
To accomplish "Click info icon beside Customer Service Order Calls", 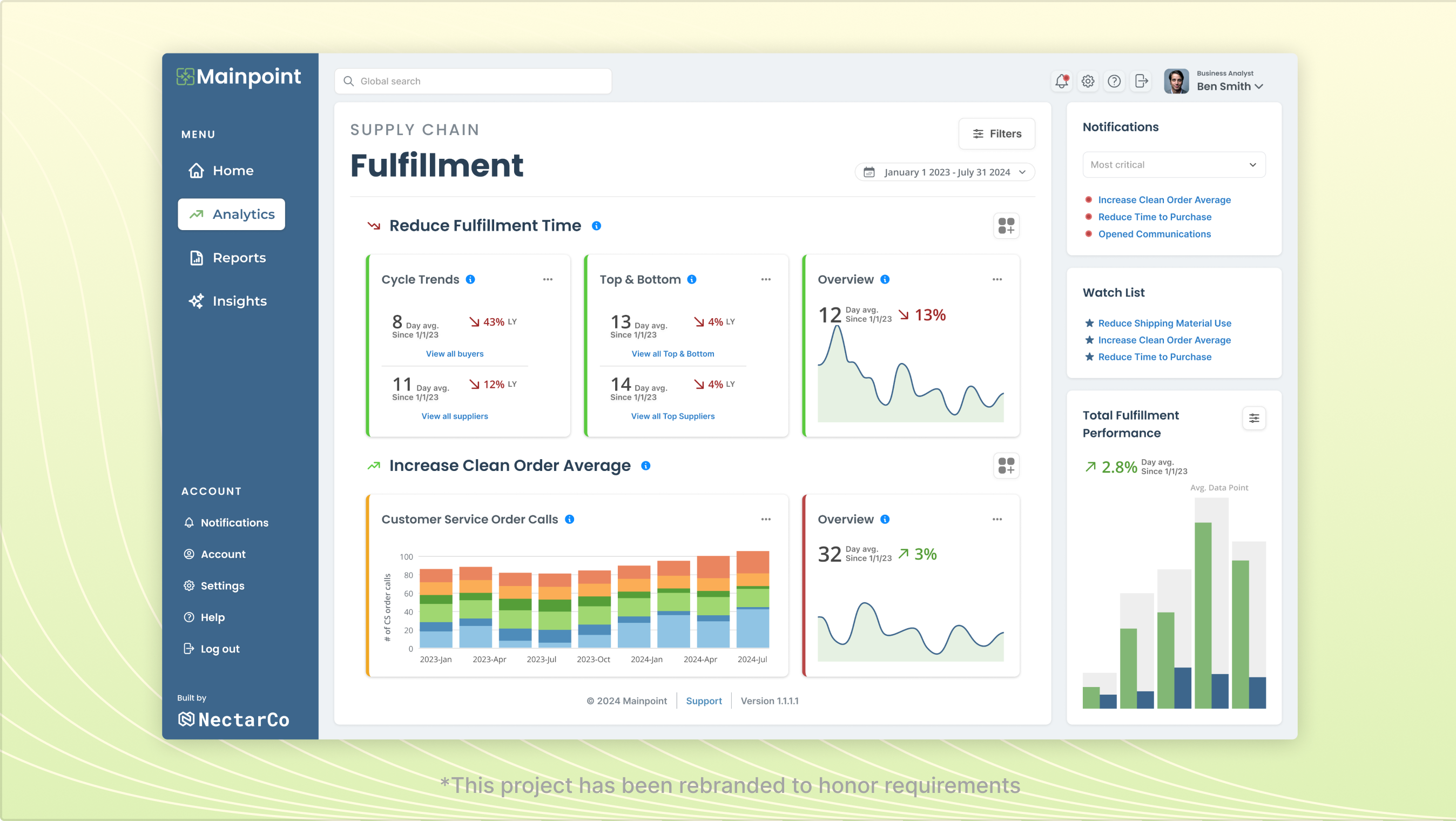I will coord(570,519).
